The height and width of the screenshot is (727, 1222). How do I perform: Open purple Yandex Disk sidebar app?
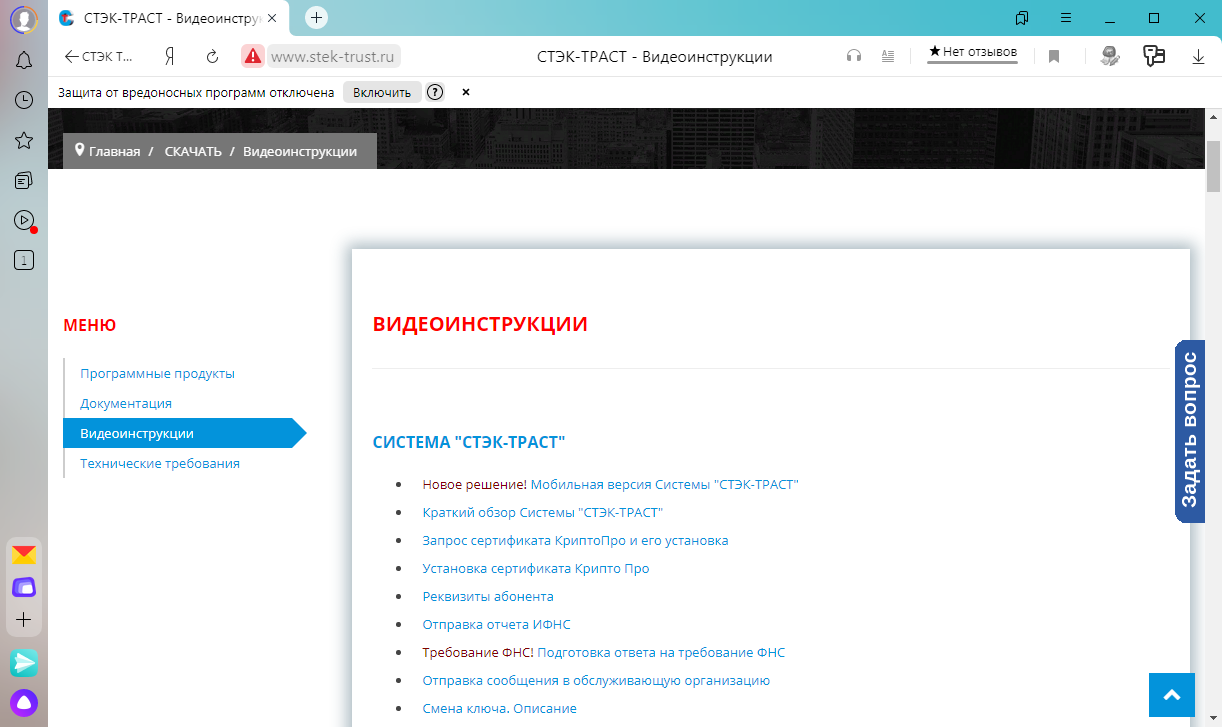point(24,587)
